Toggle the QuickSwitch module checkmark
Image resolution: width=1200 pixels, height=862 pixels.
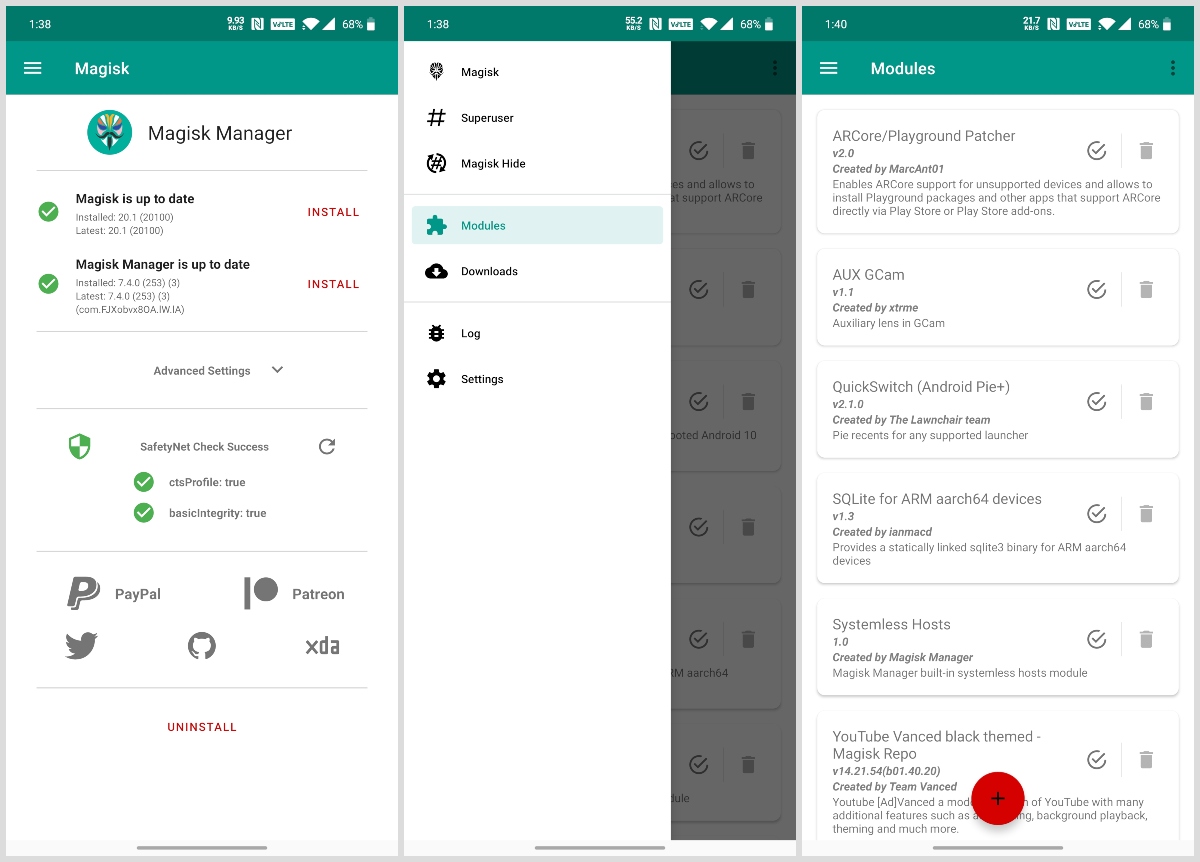point(1097,401)
